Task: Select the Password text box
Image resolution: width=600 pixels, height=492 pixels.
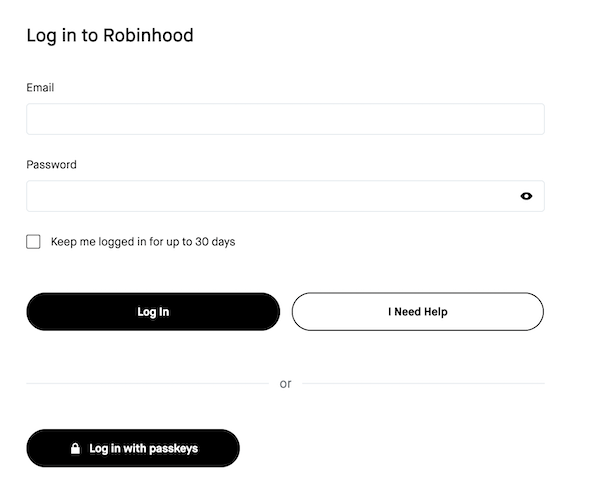Action: pos(270,196)
